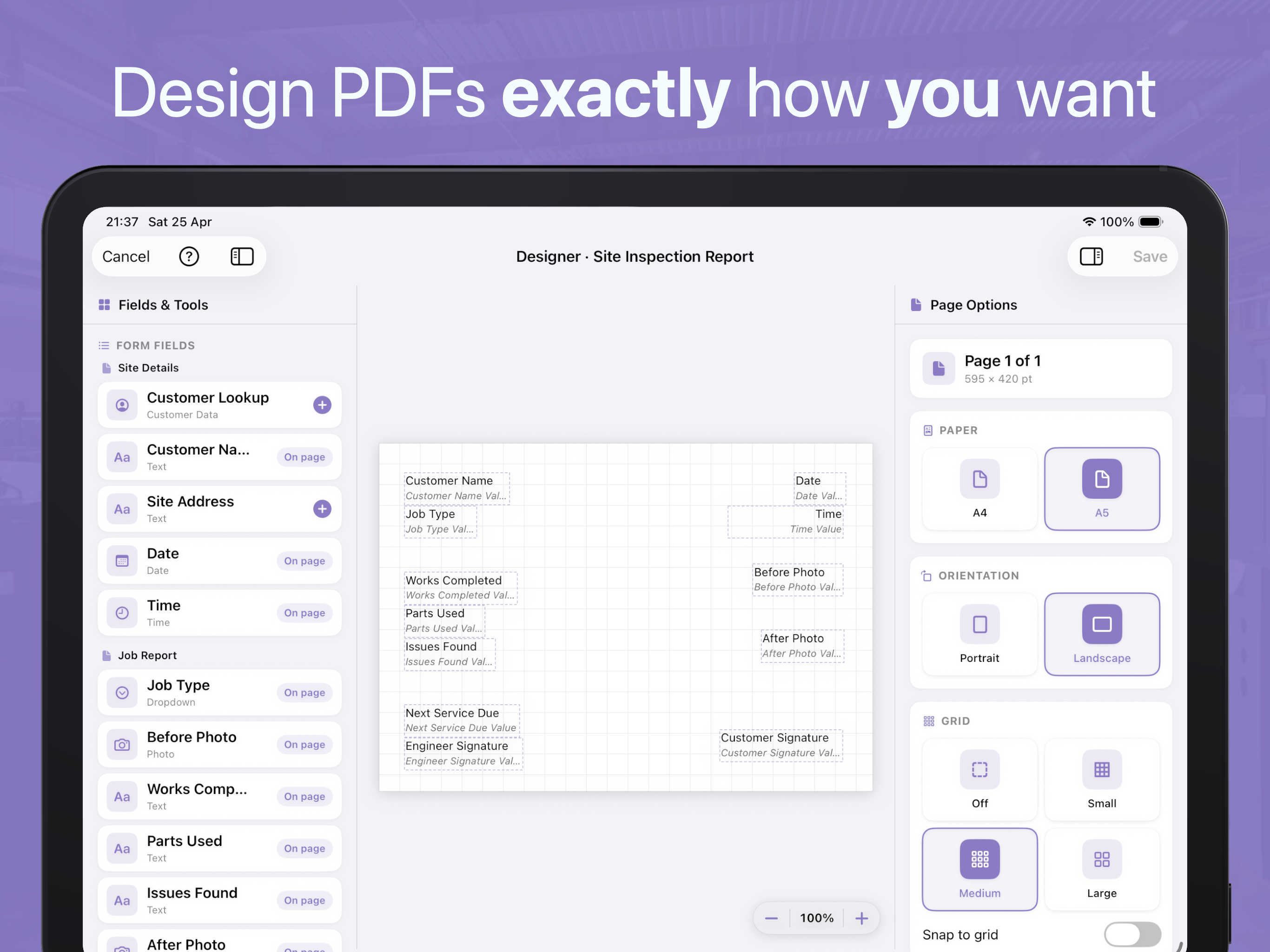Image resolution: width=1270 pixels, height=952 pixels.
Task: Click On page badge for Job Type
Action: [304, 693]
